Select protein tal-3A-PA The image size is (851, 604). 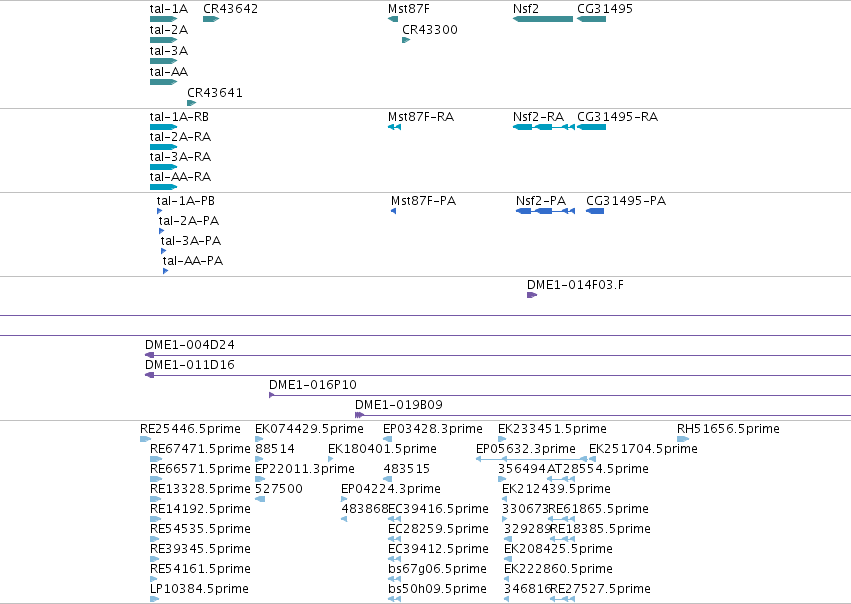(163, 251)
